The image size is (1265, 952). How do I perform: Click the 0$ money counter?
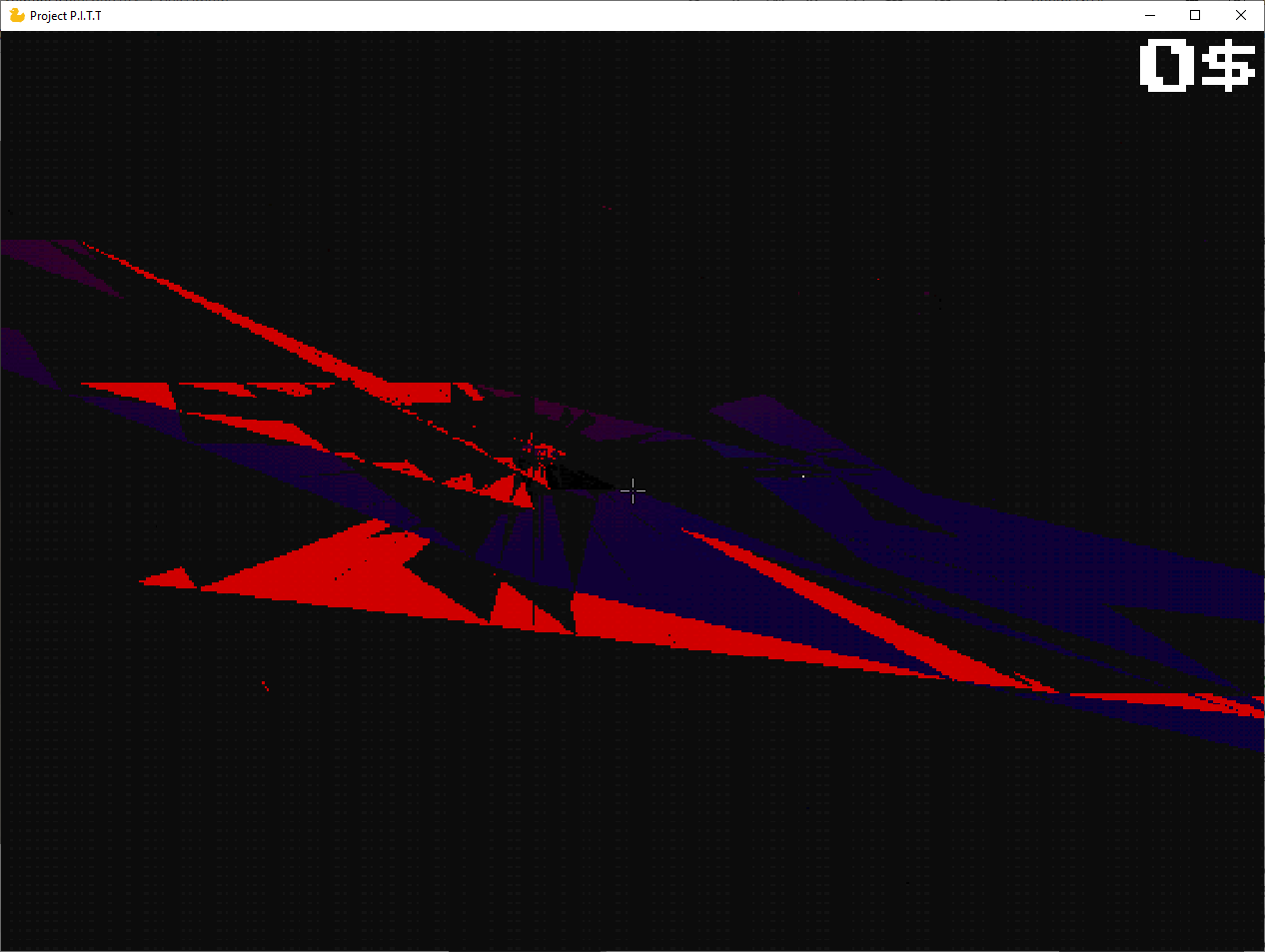(x=1197, y=66)
